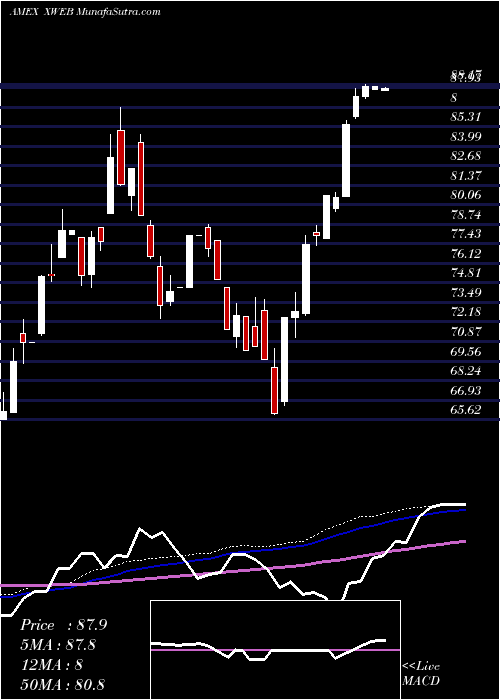Click the 82.68 price axis label
Image resolution: width=500 pixels, height=700 pixels.
(x=466, y=156)
